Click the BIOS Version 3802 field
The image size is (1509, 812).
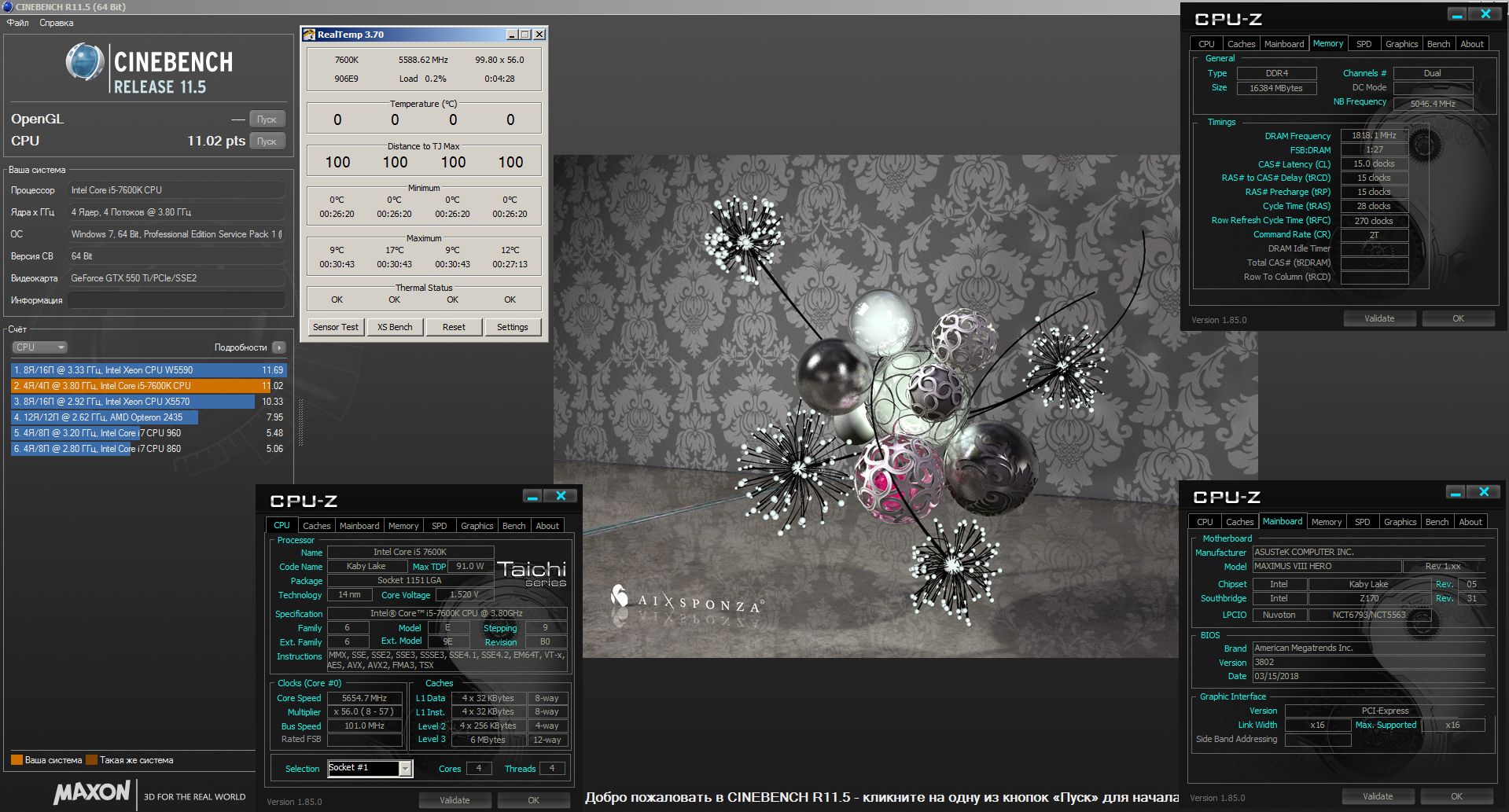(1368, 662)
